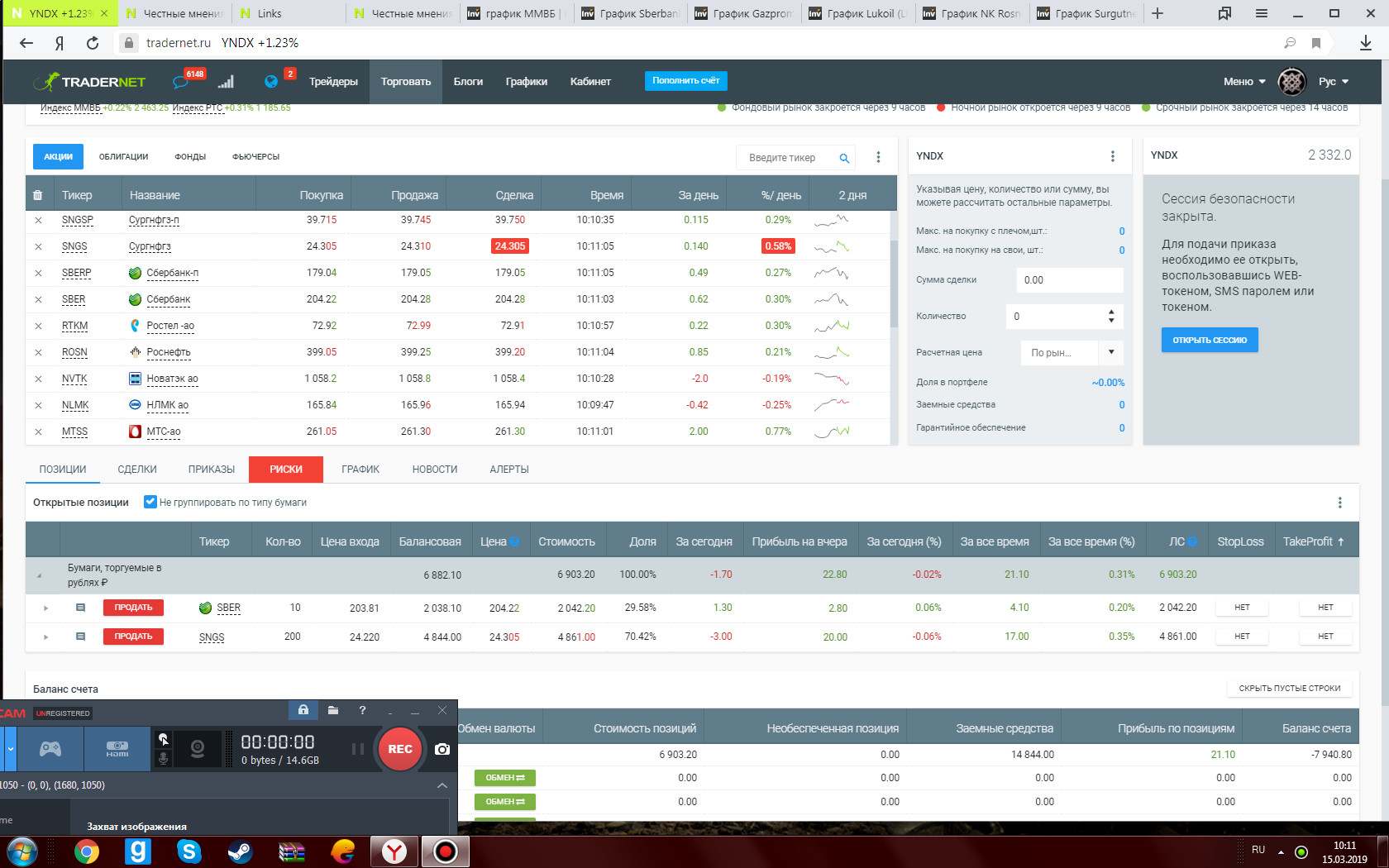1389x868 pixels.
Task: Click the pause button in recorder
Action: click(358, 749)
